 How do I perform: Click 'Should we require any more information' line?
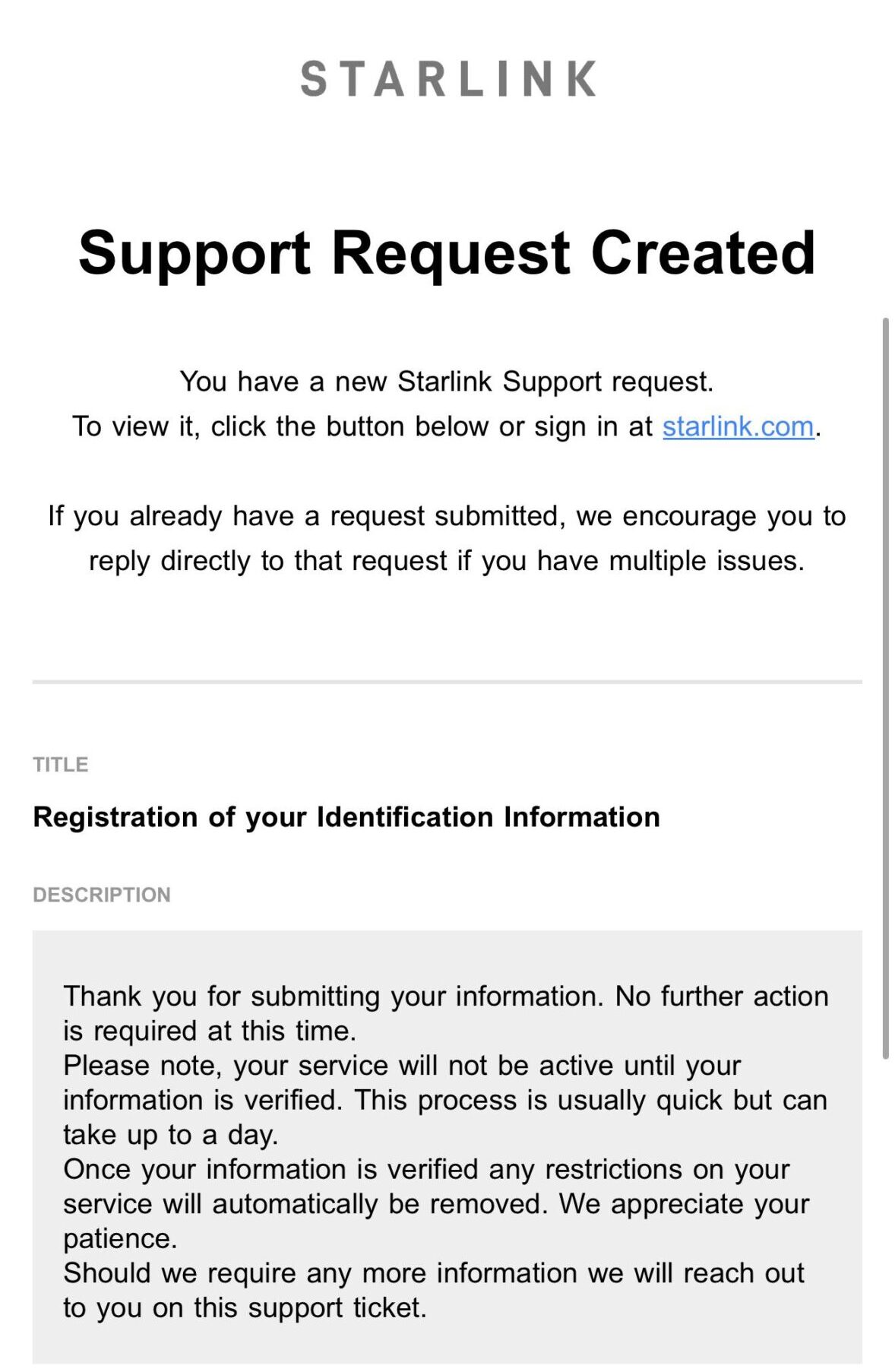pyautogui.click(x=434, y=1273)
